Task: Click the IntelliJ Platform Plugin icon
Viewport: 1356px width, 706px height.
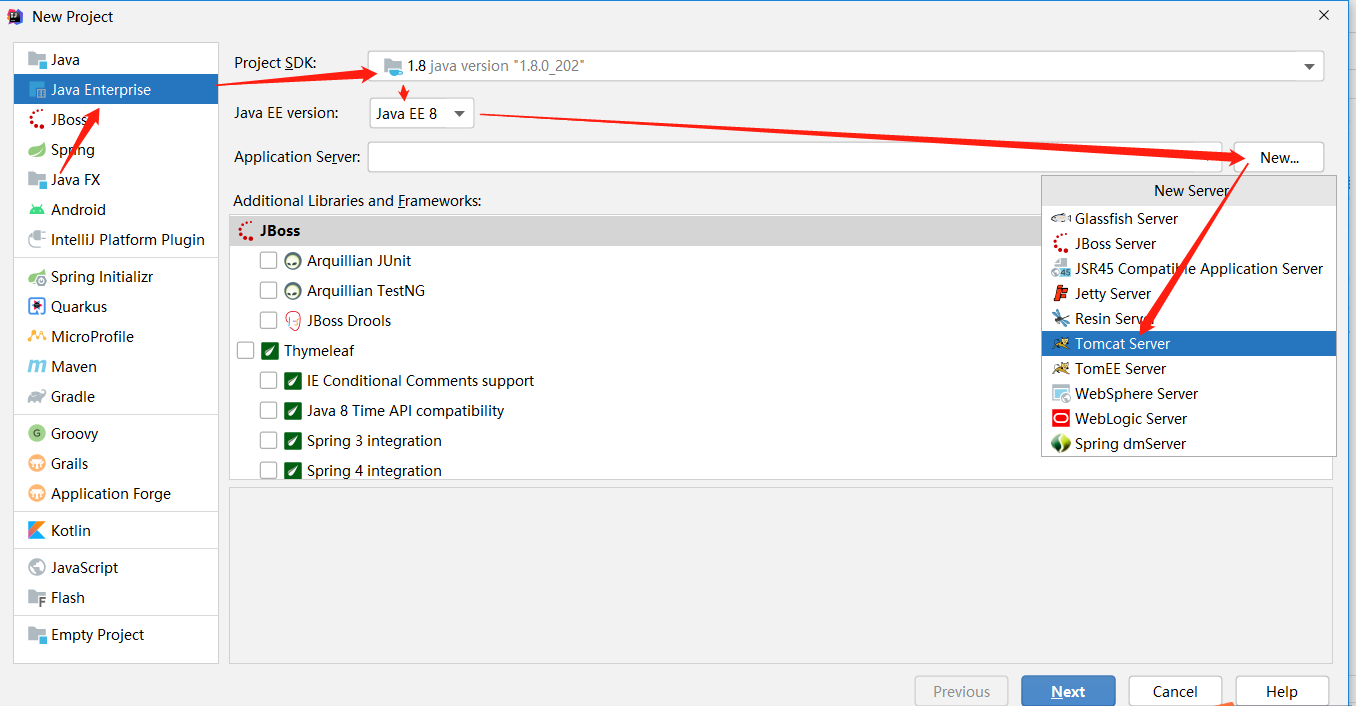Action: click(x=37, y=240)
